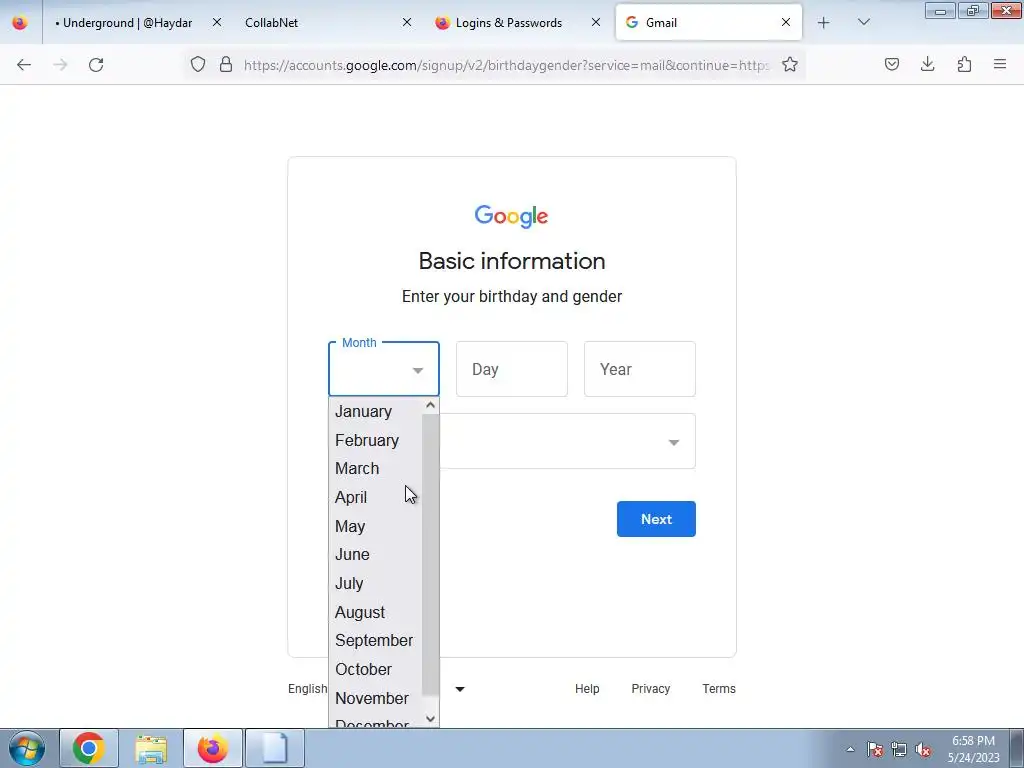Image resolution: width=1024 pixels, height=768 pixels.
Task: View site security padlock info
Action: (x=226, y=64)
